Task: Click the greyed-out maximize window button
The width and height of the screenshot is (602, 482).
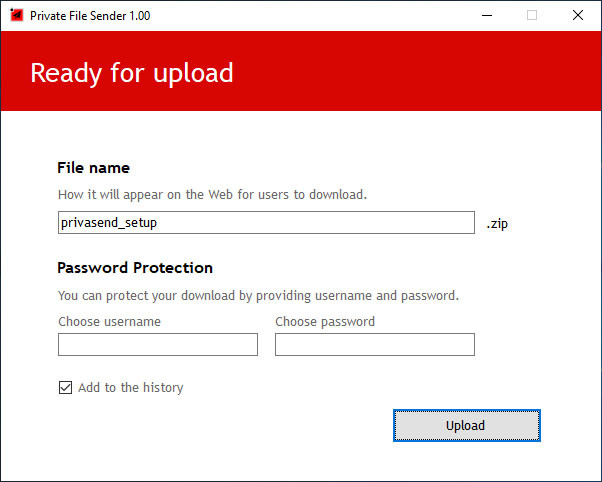Action: [x=532, y=15]
